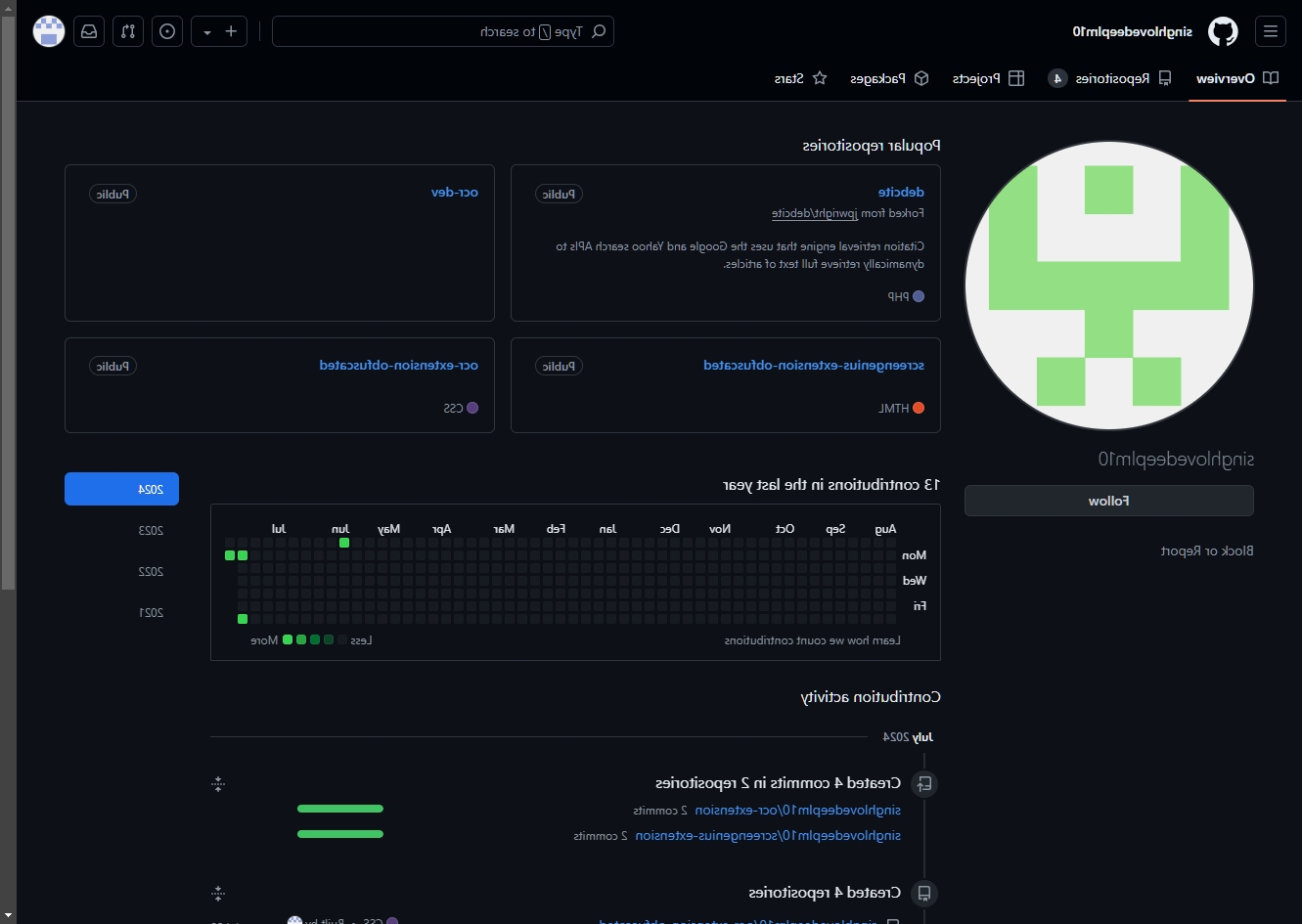Click the Repositories count badge showing 4
The image size is (1302, 924).
[1057, 78]
